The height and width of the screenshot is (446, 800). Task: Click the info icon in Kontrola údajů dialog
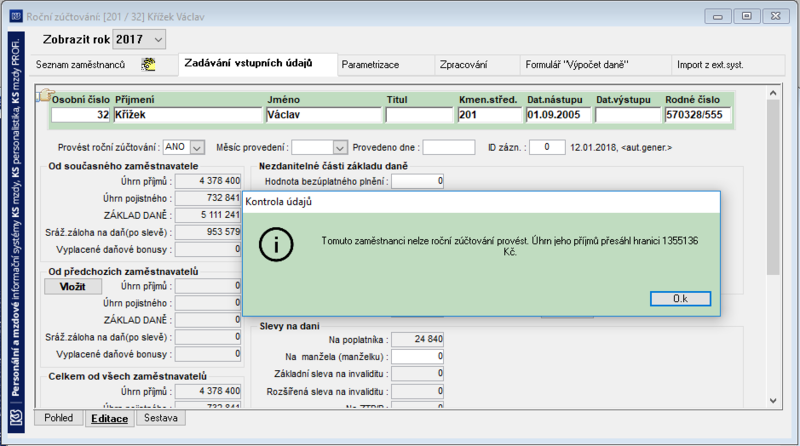276,245
